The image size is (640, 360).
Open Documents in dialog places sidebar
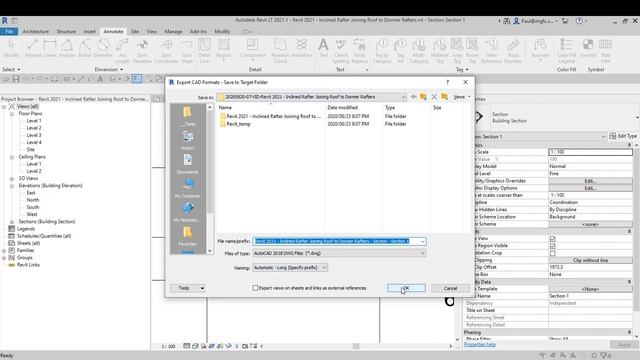188,164
